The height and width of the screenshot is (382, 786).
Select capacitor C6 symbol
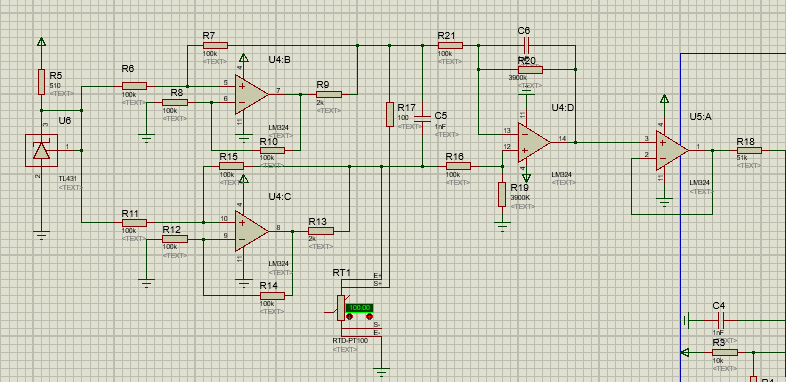pos(526,46)
